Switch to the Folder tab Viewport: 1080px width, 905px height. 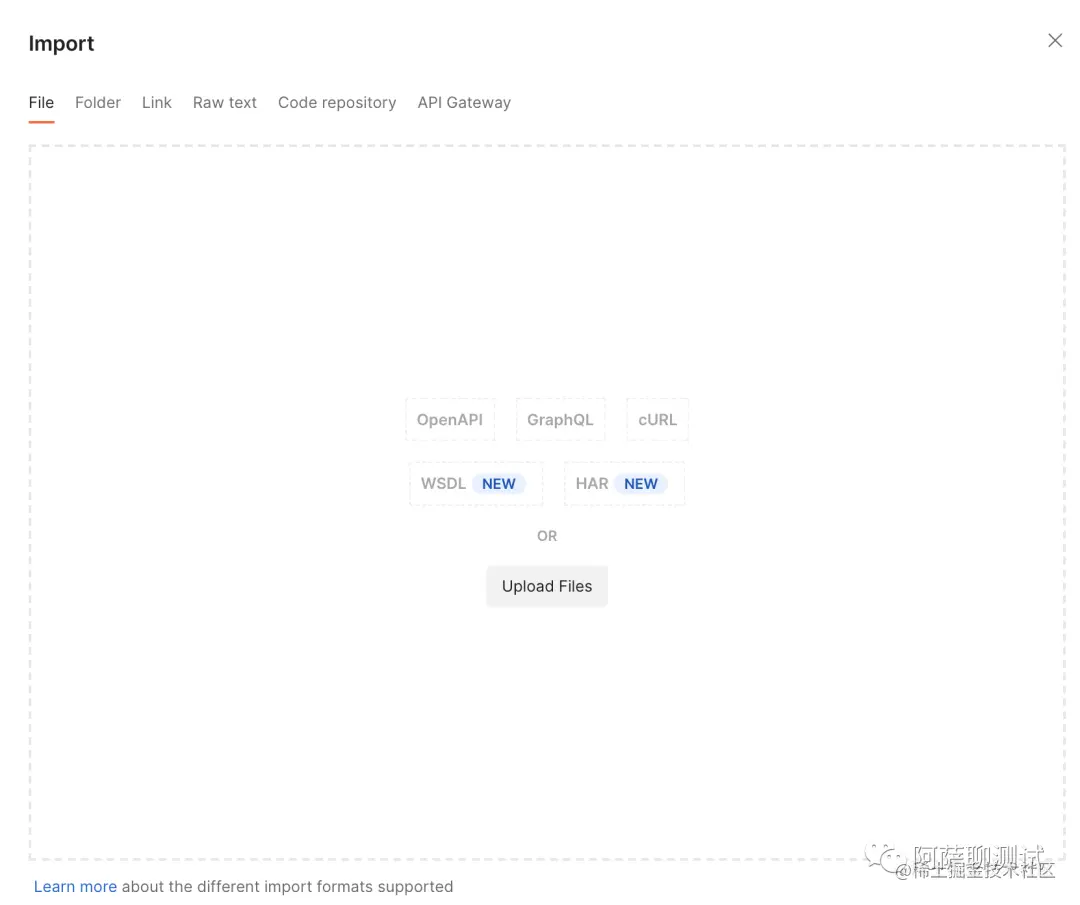98,103
